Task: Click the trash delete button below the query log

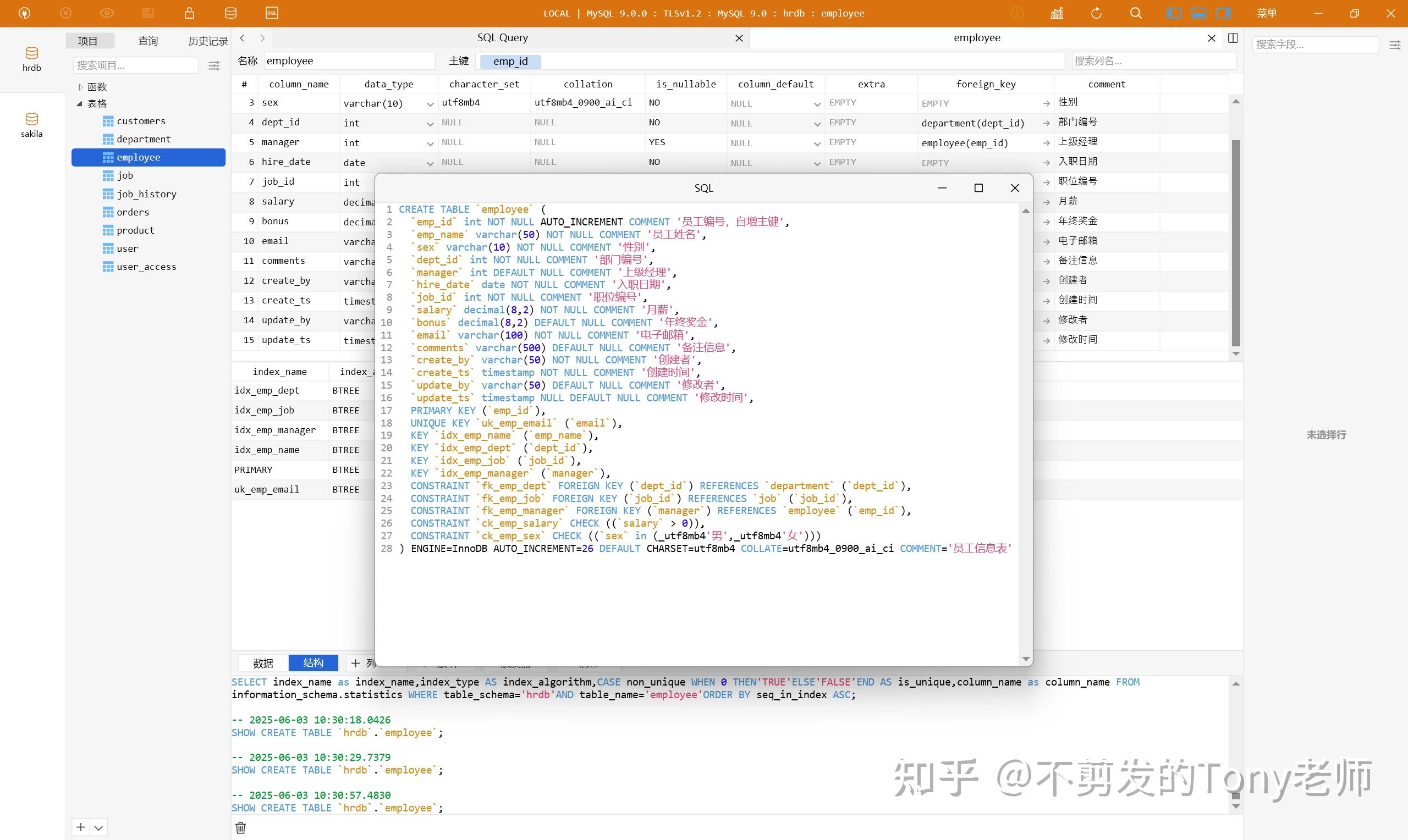Action: point(240,827)
